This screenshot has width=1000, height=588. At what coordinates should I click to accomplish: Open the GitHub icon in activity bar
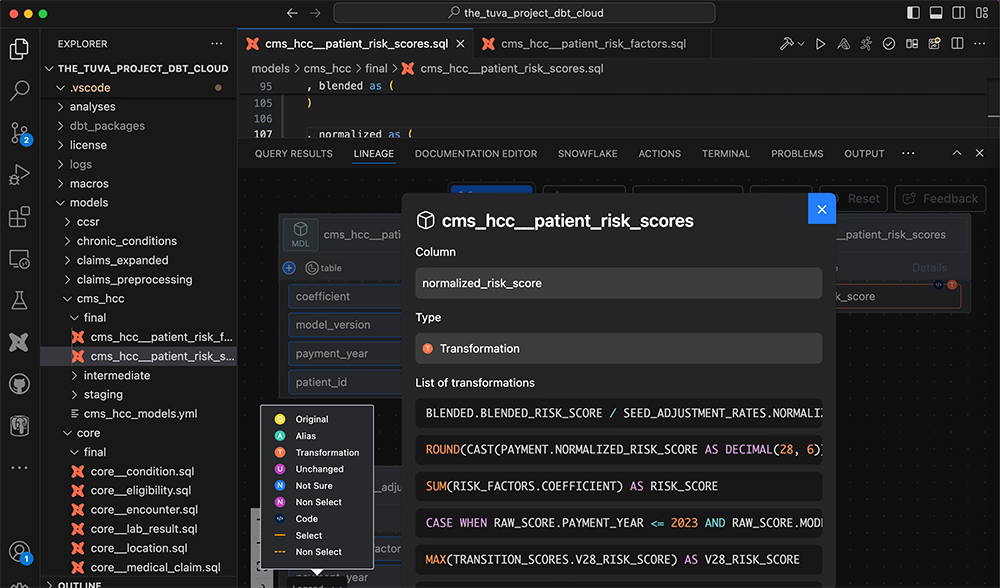[x=19, y=385]
